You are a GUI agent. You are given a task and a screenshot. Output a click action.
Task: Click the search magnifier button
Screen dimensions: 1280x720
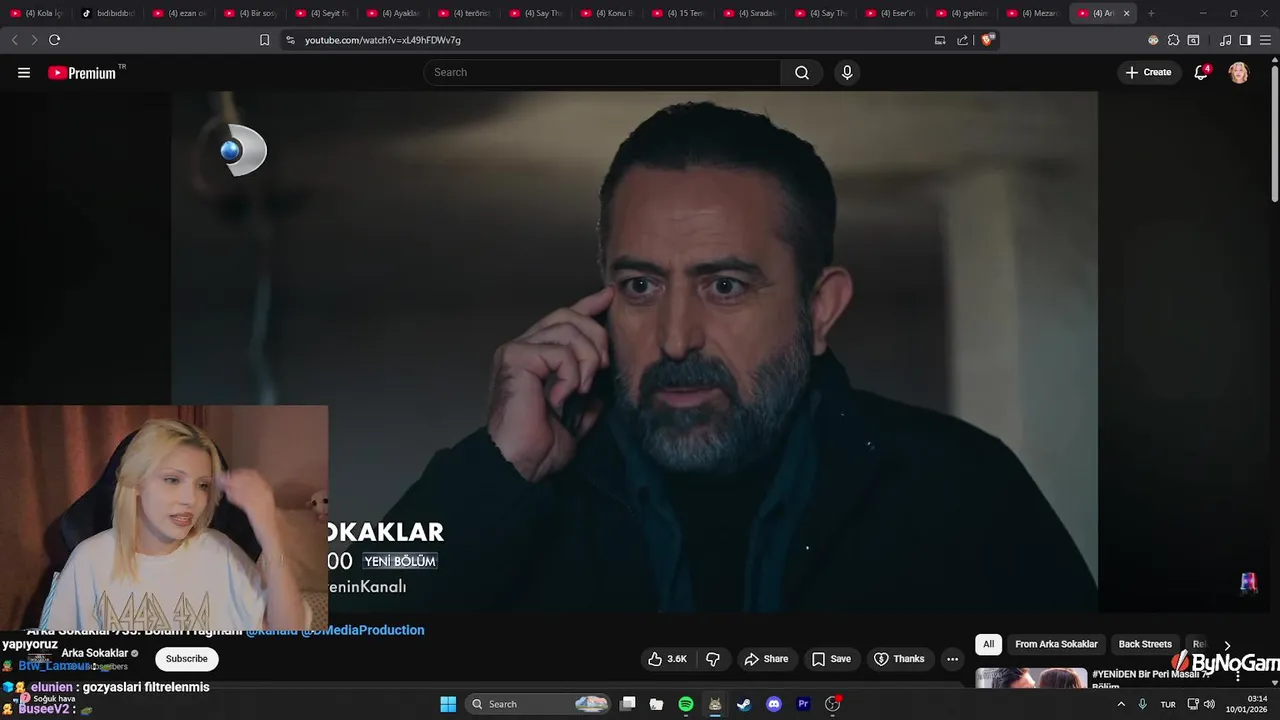[802, 72]
